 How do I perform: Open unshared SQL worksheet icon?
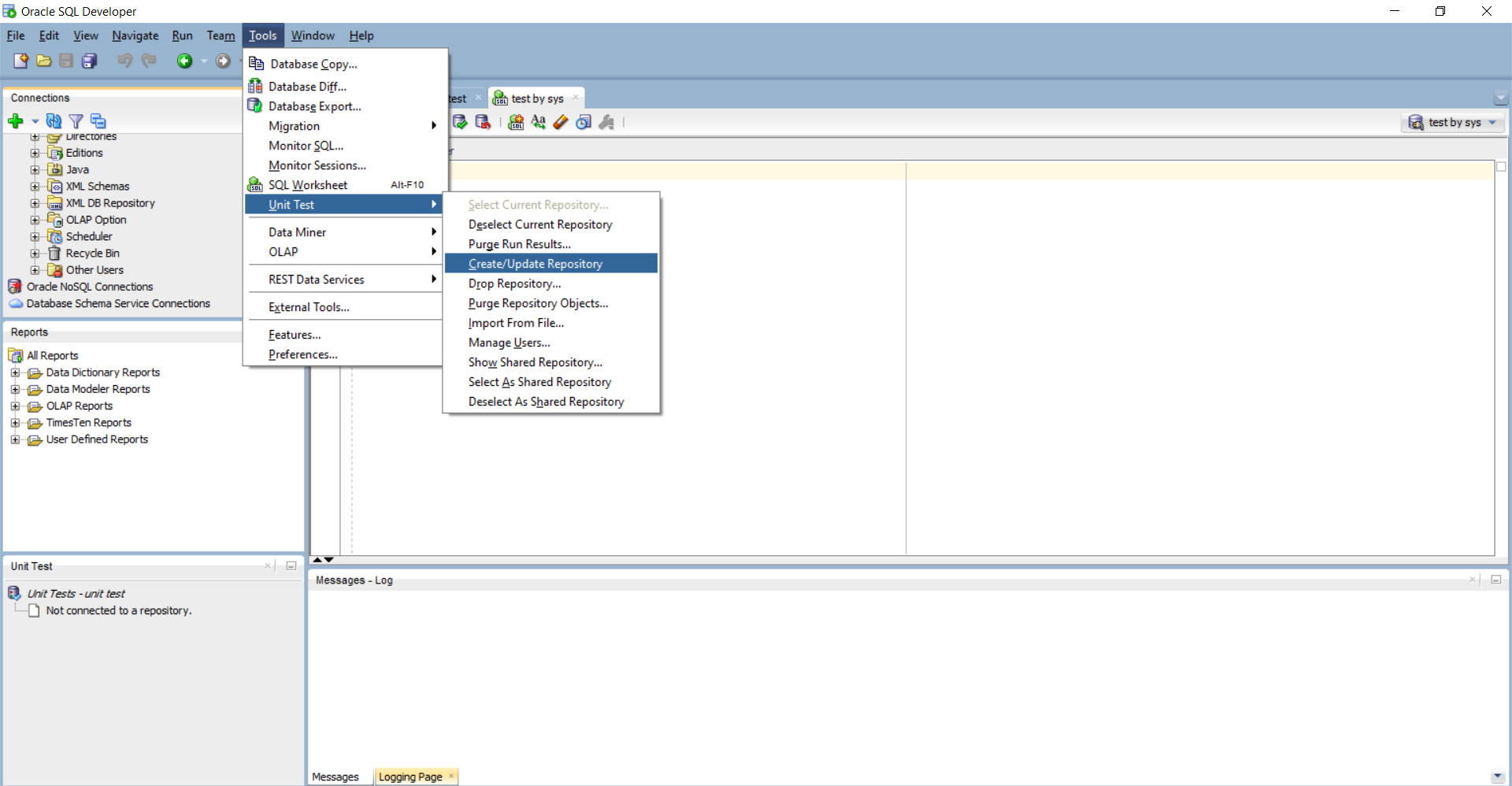[516, 122]
